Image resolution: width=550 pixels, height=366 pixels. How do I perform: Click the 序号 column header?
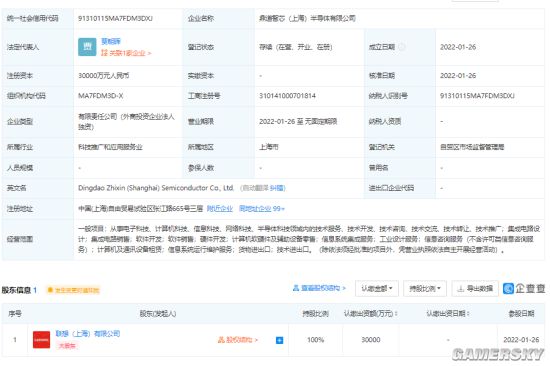pyautogui.click(x=15, y=313)
